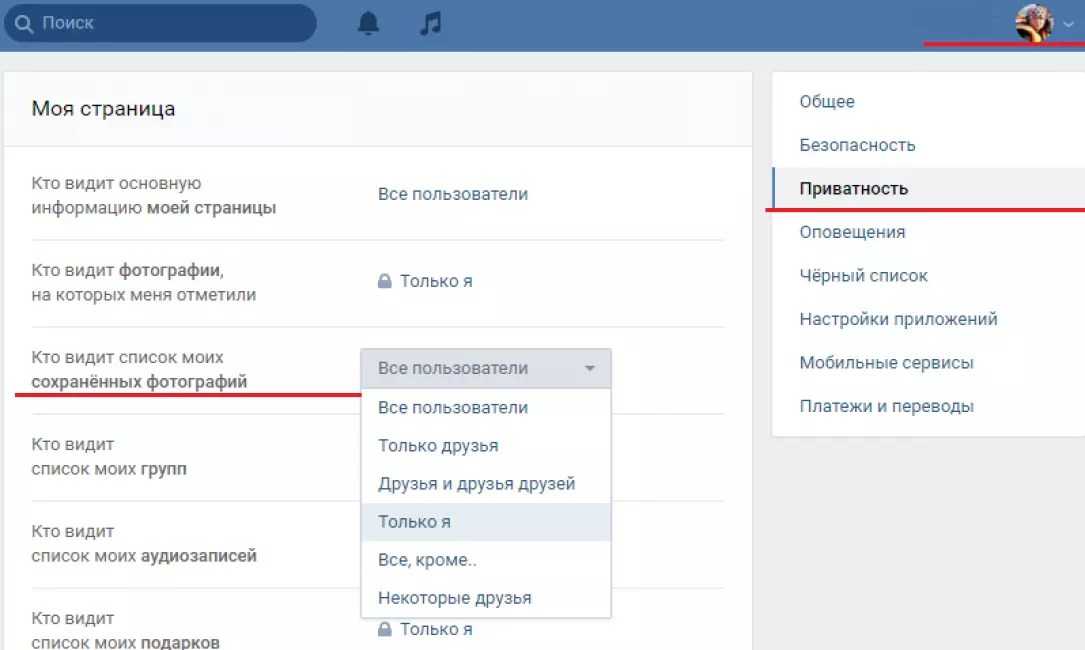The height and width of the screenshot is (650, 1085).
Task: Select Только я in dropdown list
Action: 414,522
